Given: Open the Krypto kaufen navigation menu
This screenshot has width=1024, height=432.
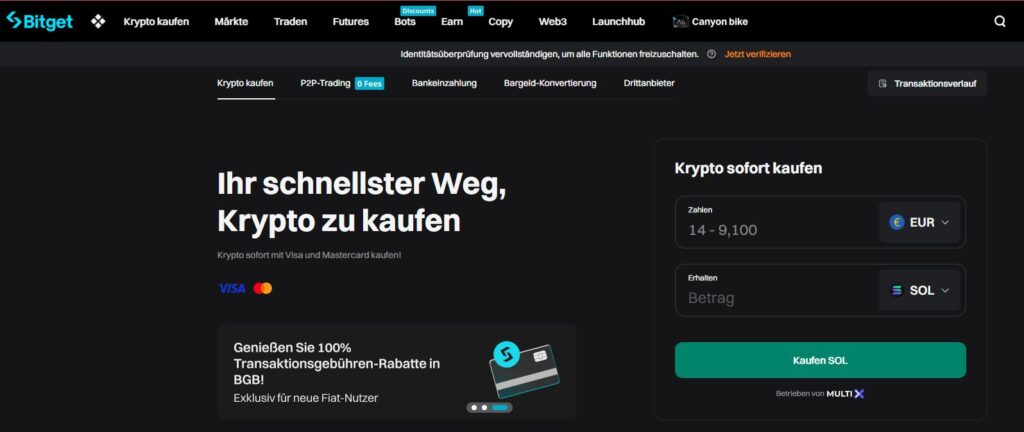Looking at the screenshot, I should [156, 22].
